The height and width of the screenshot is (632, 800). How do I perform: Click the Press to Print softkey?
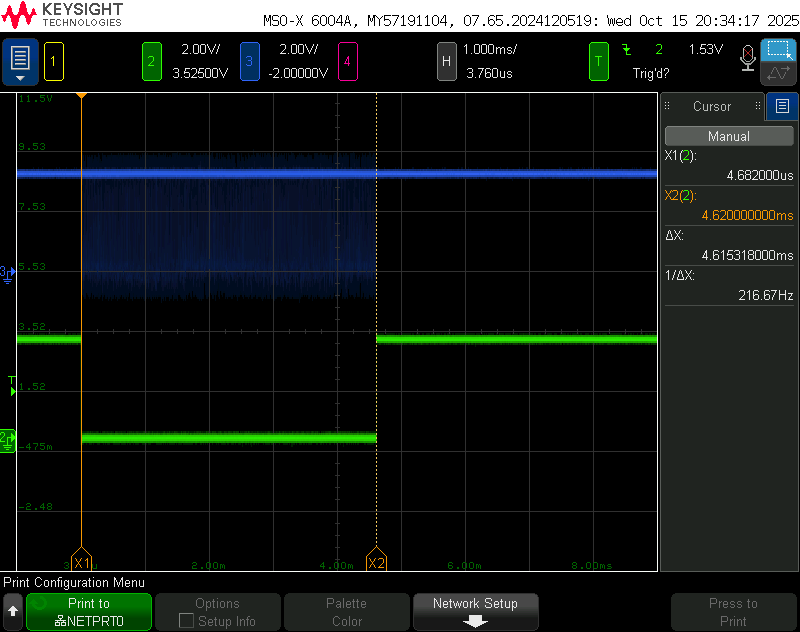[733, 612]
